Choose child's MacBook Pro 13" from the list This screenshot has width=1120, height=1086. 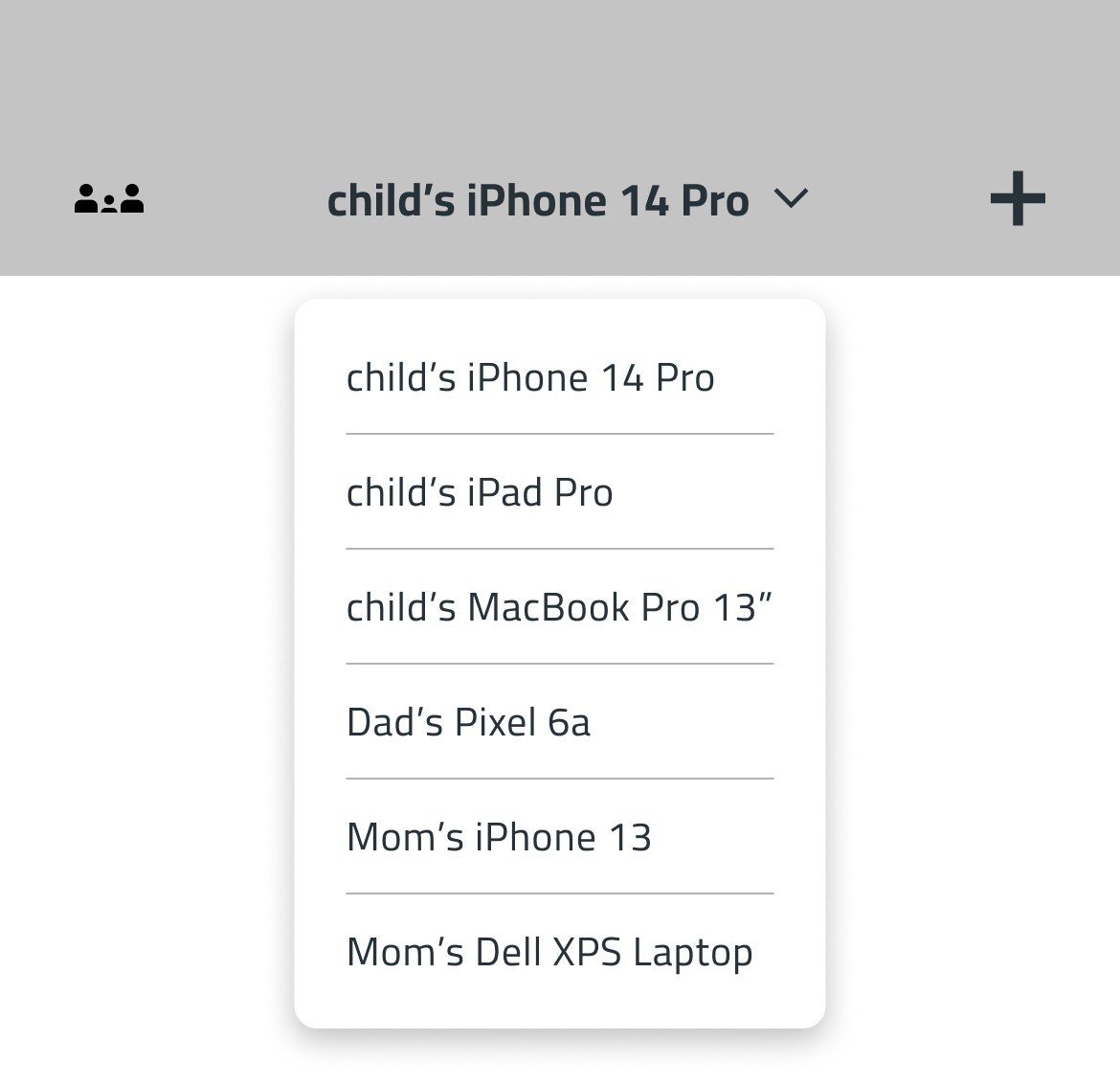[x=559, y=607]
